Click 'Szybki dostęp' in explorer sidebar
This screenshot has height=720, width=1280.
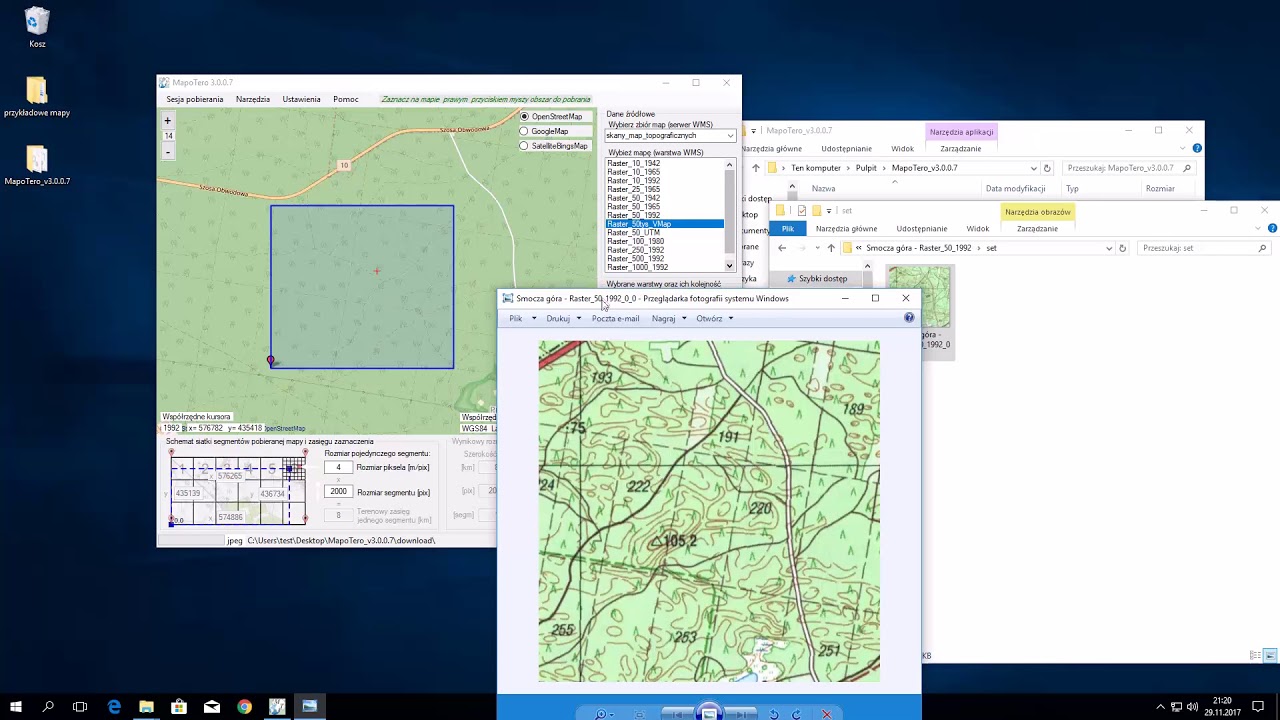(822, 279)
